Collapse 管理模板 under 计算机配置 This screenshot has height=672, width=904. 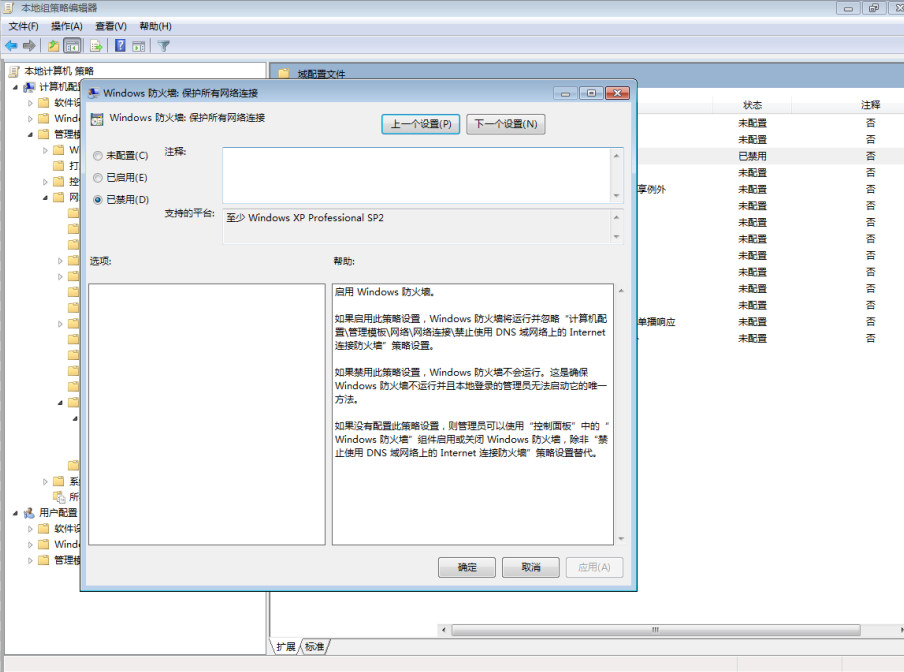(31, 135)
